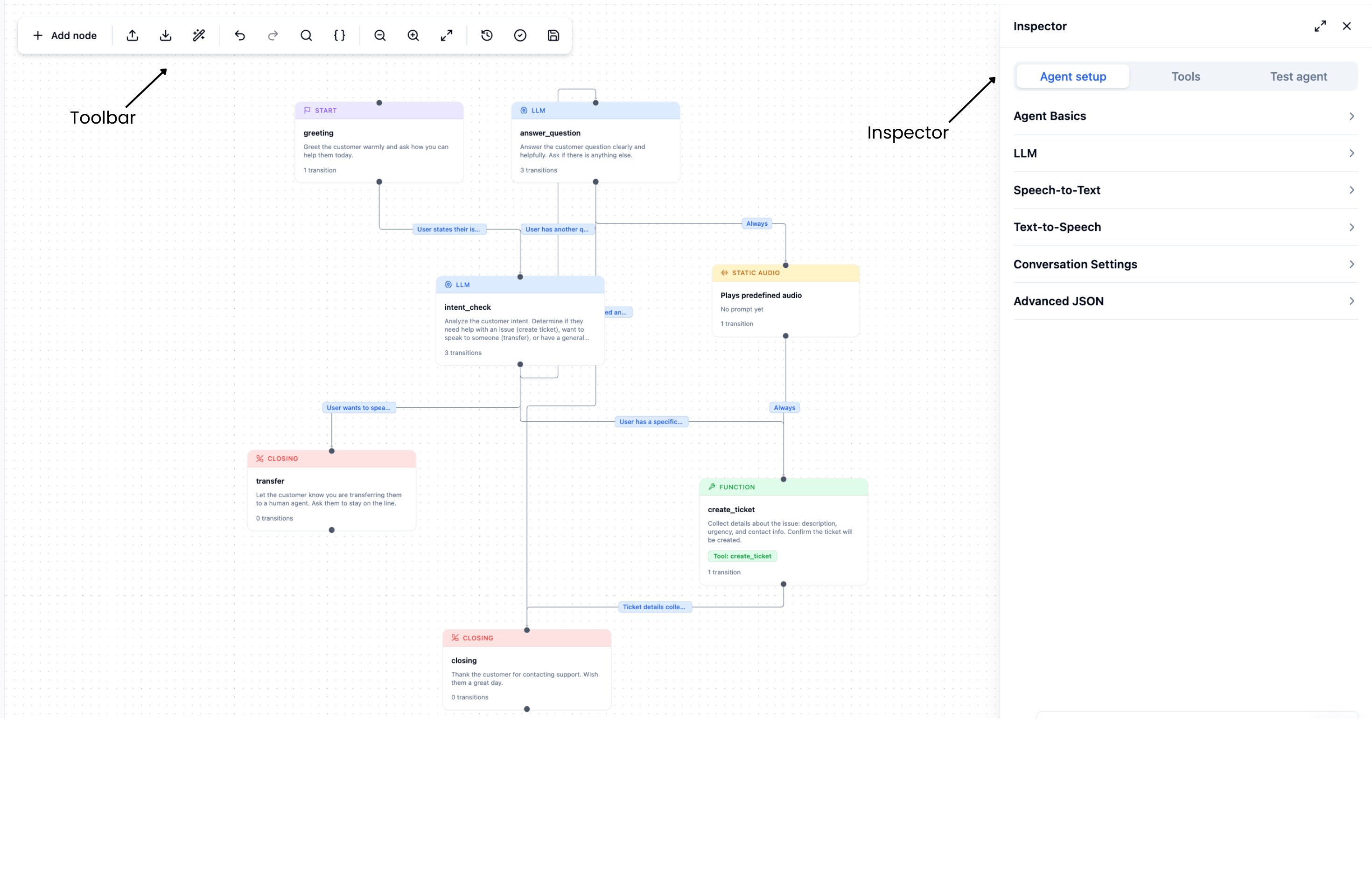The image size is (1372, 892).
Task: Expand the Advanced JSON section
Action: (1186, 301)
